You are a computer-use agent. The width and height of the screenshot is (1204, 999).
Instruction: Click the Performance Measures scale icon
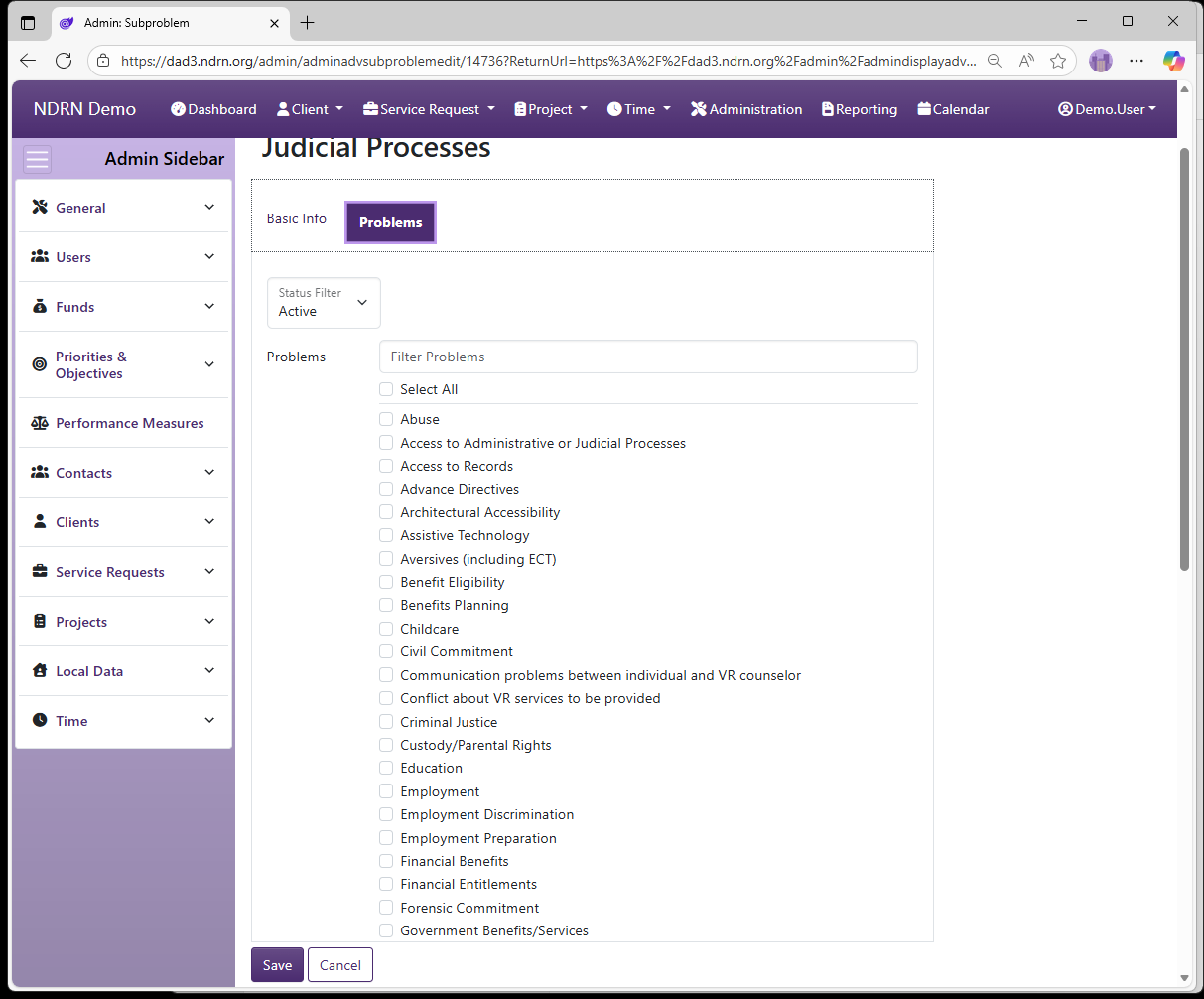pos(40,423)
